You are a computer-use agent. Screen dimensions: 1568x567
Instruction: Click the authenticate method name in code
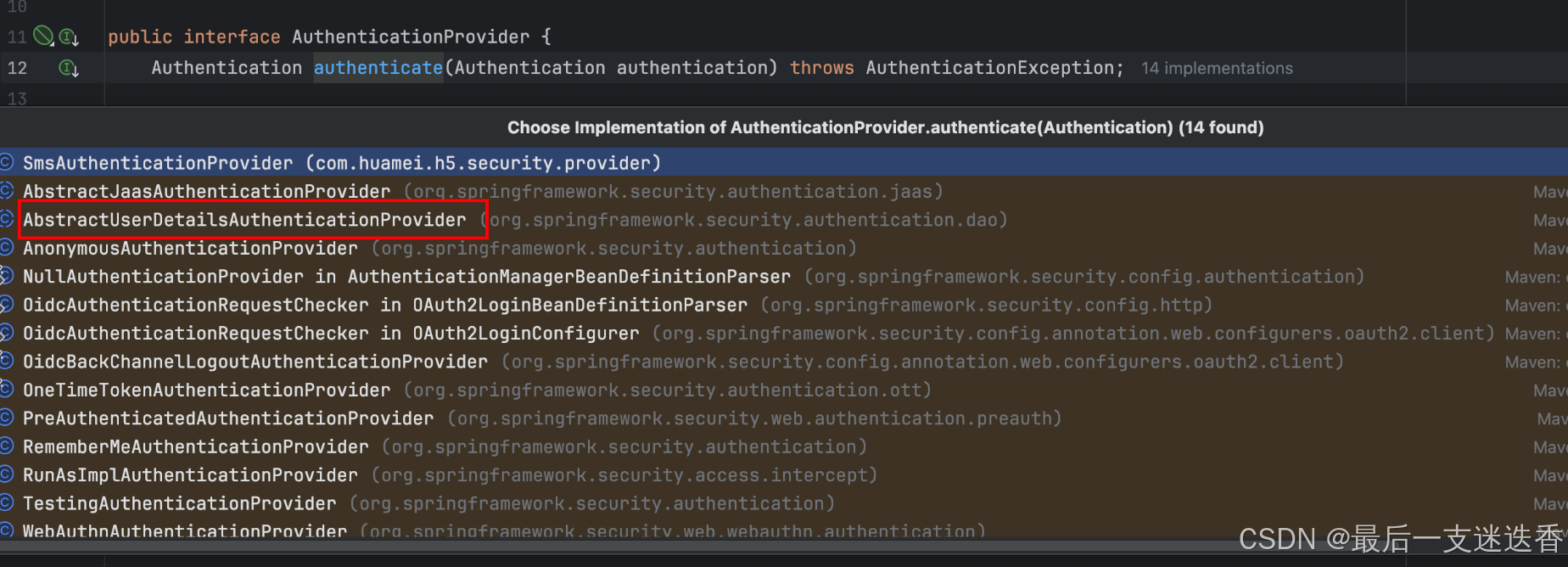click(x=378, y=68)
